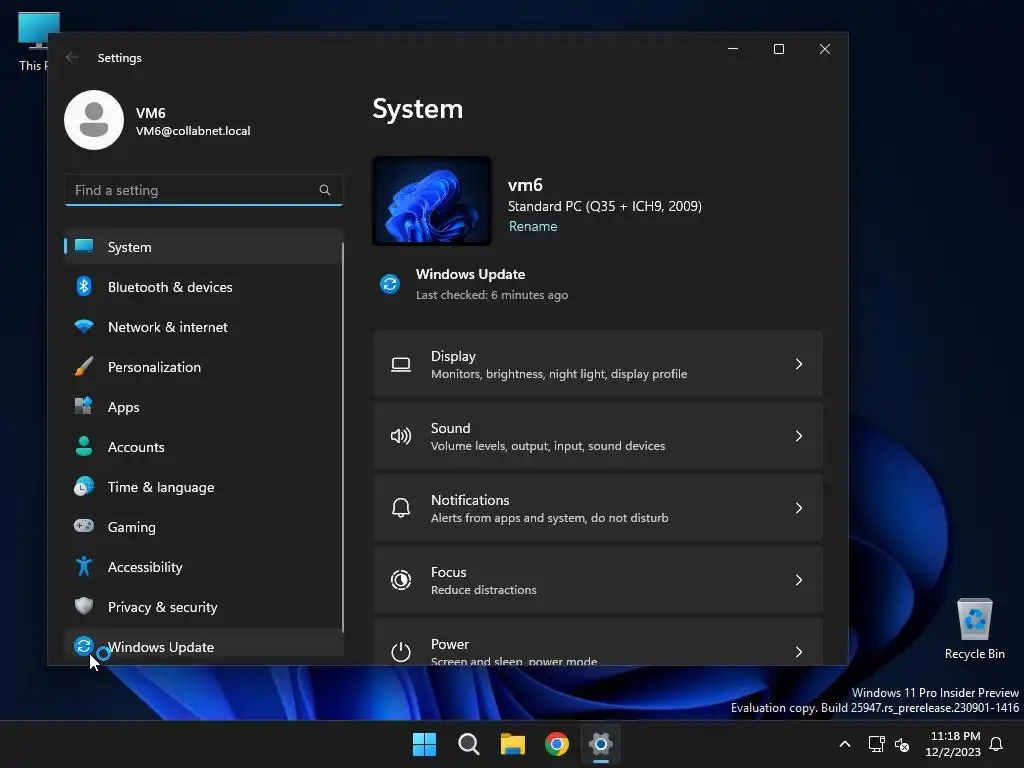Open Gaming in the navigation list
This screenshot has height=768, width=1024.
(204, 526)
